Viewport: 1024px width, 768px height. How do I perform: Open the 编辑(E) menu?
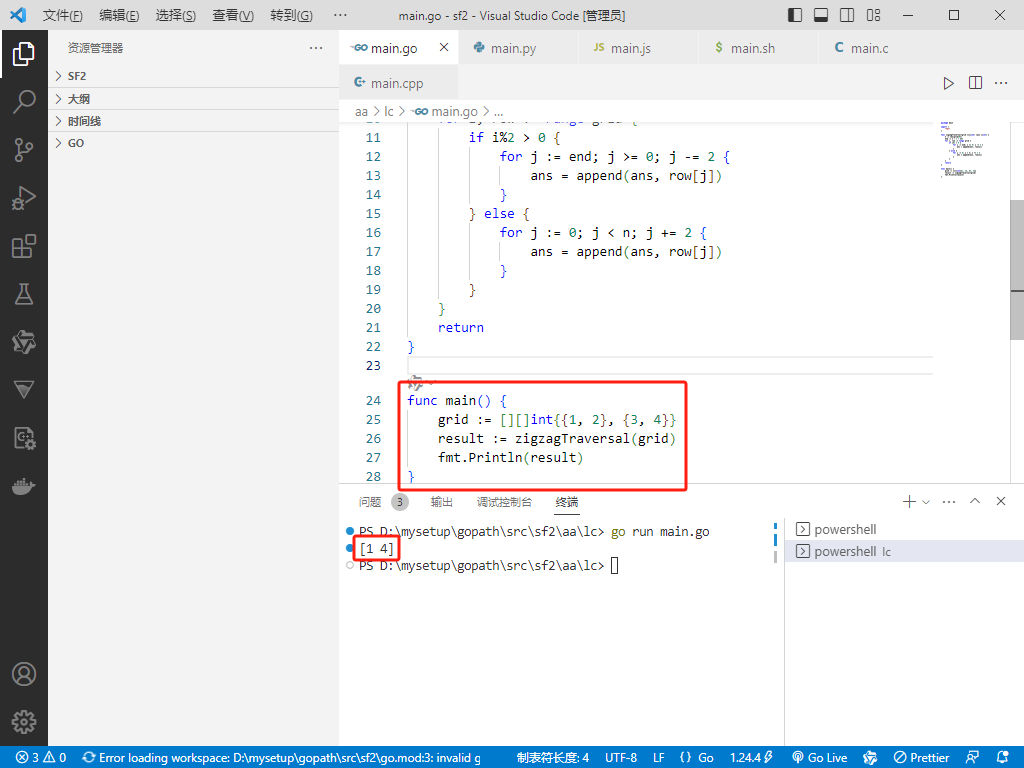[119, 15]
